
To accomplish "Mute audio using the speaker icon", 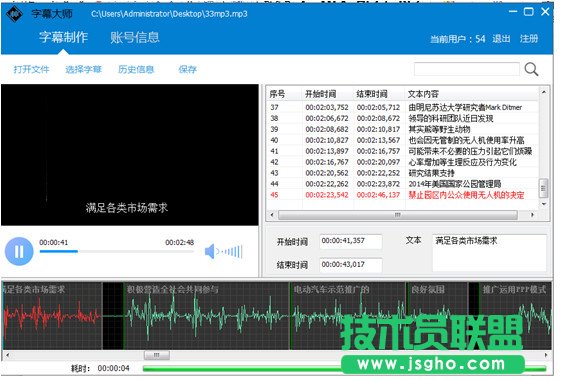I will coord(211,251).
